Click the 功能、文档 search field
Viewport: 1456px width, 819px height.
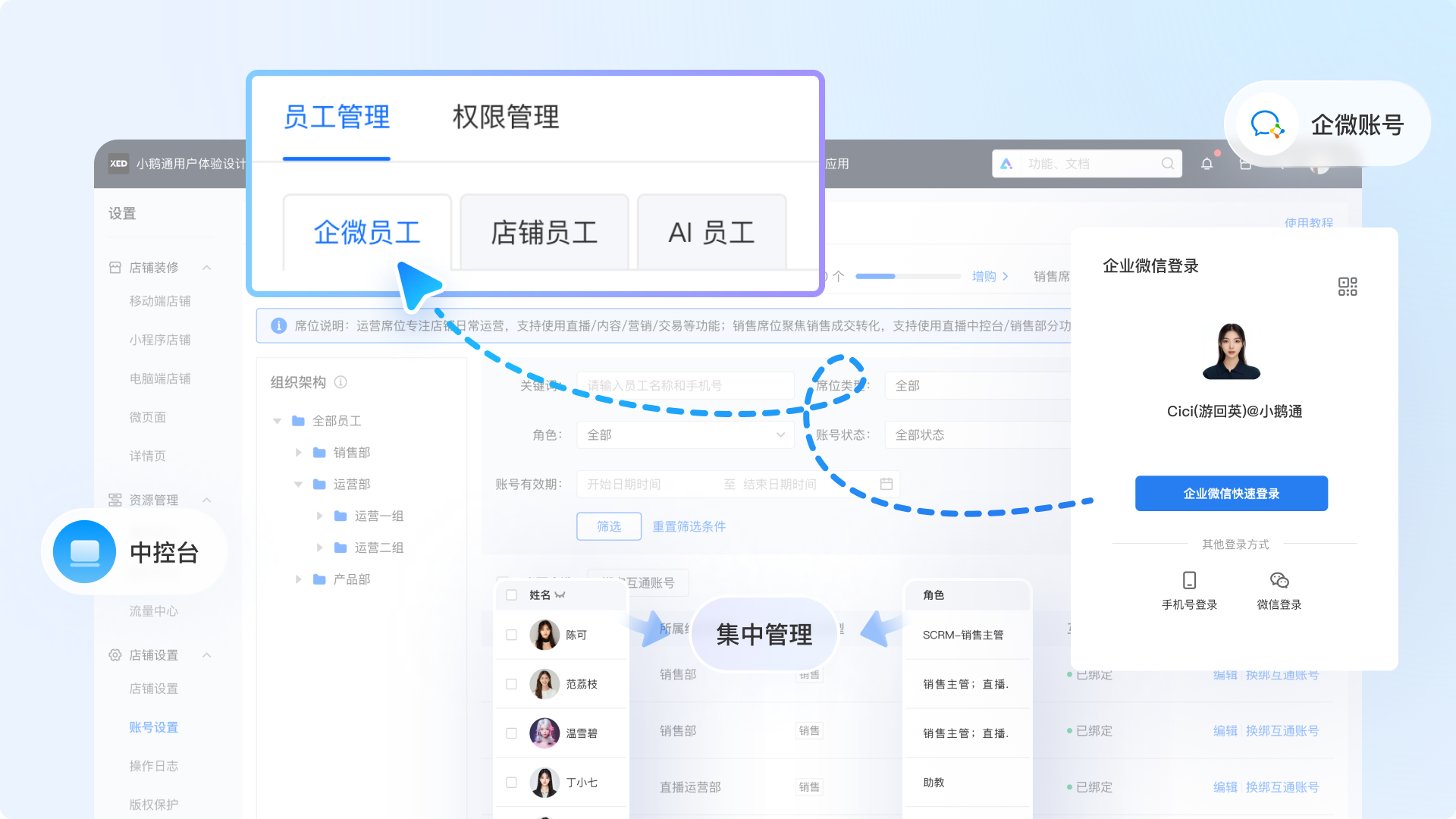[1087, 164]
